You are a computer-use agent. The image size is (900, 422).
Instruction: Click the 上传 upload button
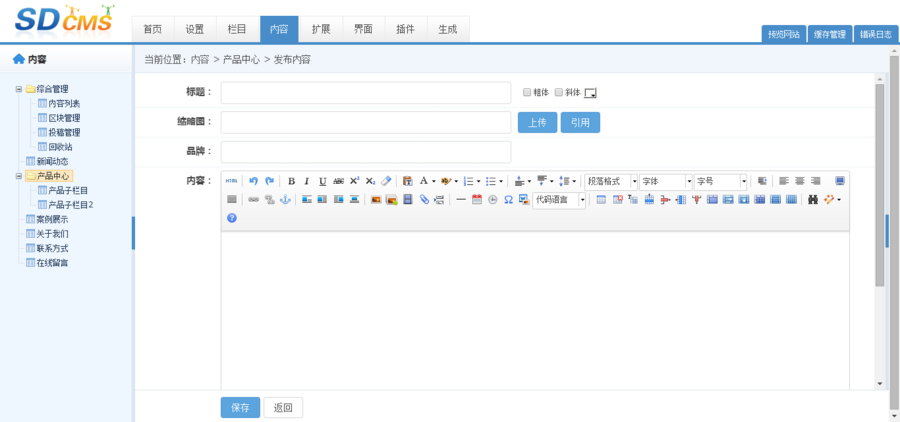click(537, 122)
